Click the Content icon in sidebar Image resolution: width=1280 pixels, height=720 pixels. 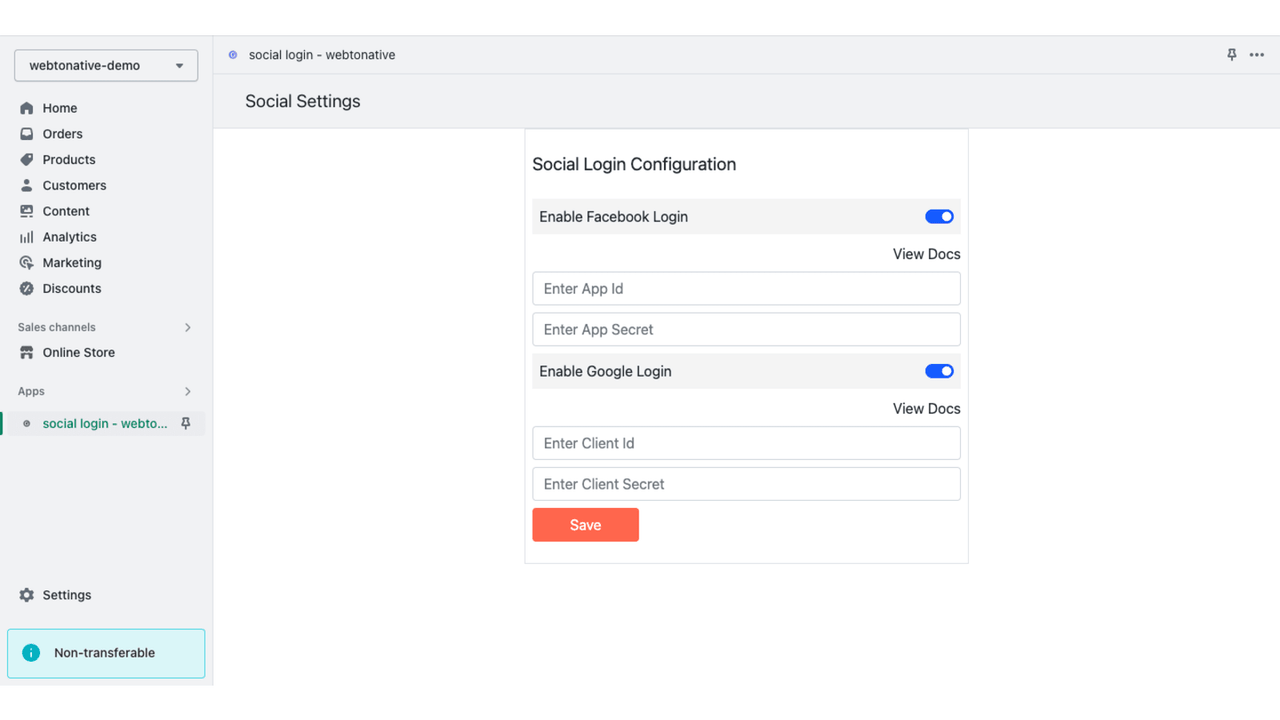tap(27, 211)
